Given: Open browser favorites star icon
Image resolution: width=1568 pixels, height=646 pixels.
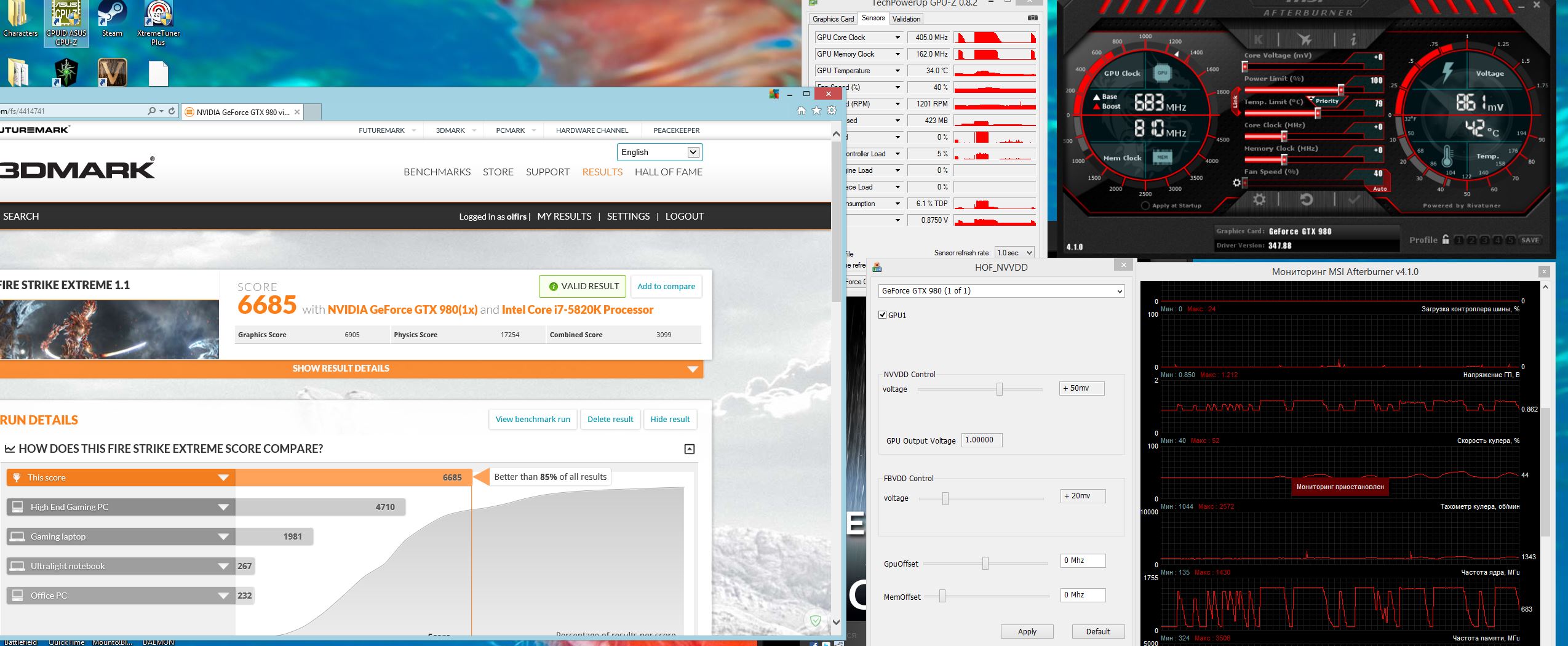Looking at the screenshot, I should [816, 111].
